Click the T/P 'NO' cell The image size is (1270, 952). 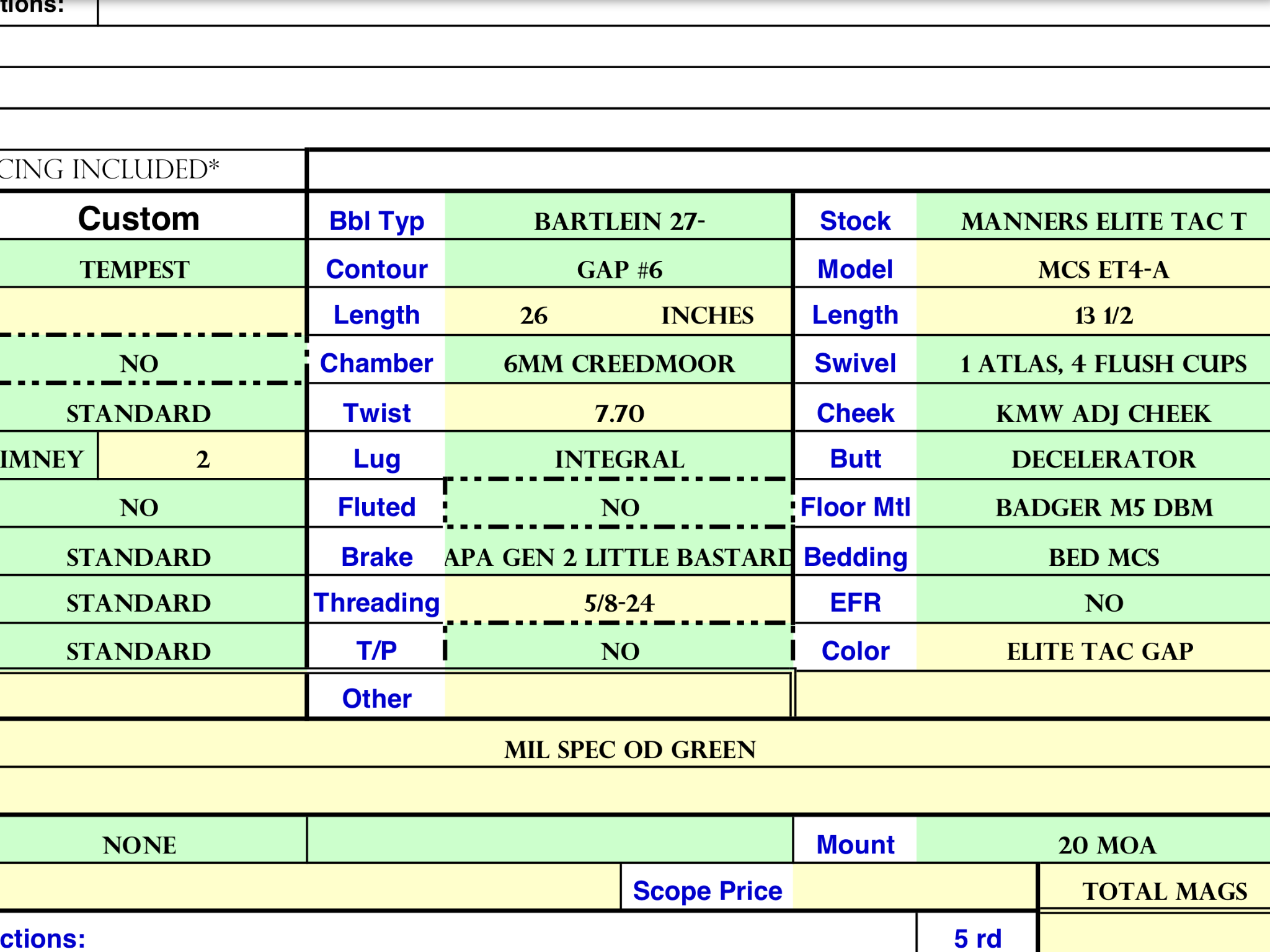coord(619,646)
